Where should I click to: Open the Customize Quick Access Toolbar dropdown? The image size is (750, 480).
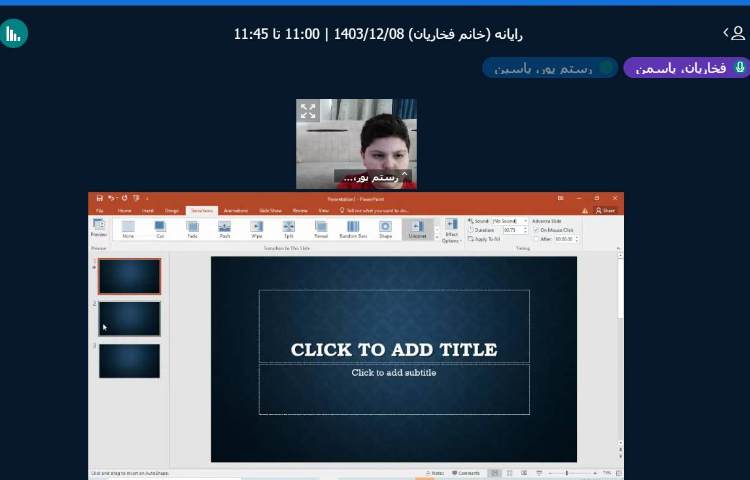click(x=147, y=198)
